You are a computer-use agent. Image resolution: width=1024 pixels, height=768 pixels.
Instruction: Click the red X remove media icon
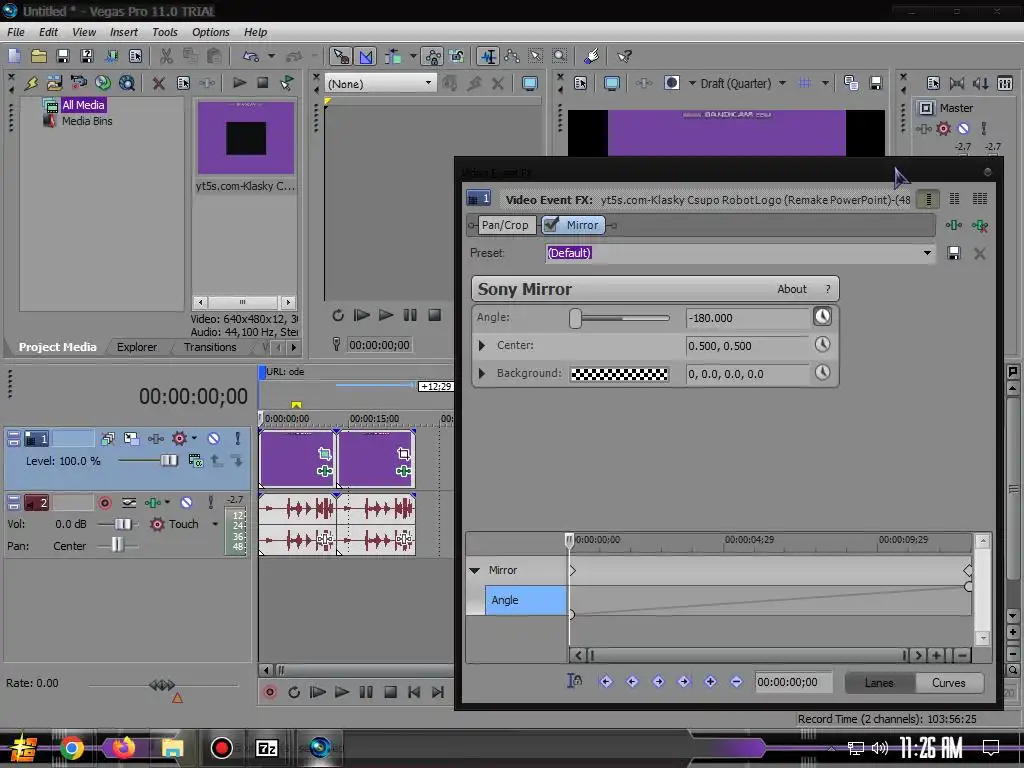pyautogui.click(x=159, y=83)
